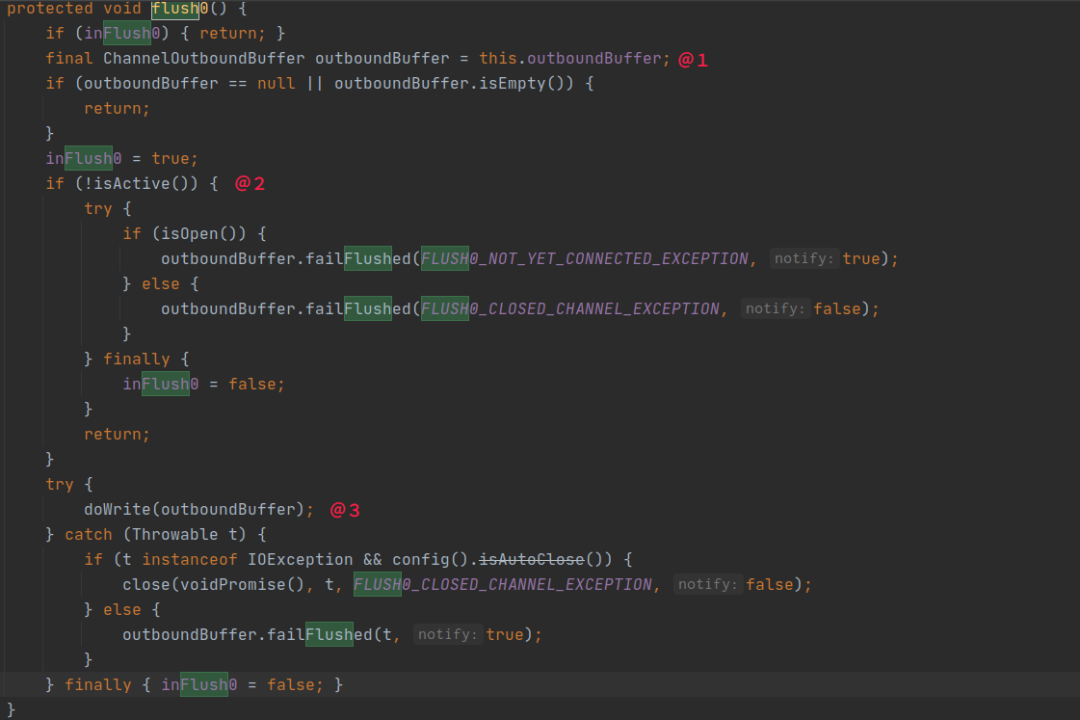Click the doWrite method call
Viewport: 1080px width, 720px height.
point(117,510)
